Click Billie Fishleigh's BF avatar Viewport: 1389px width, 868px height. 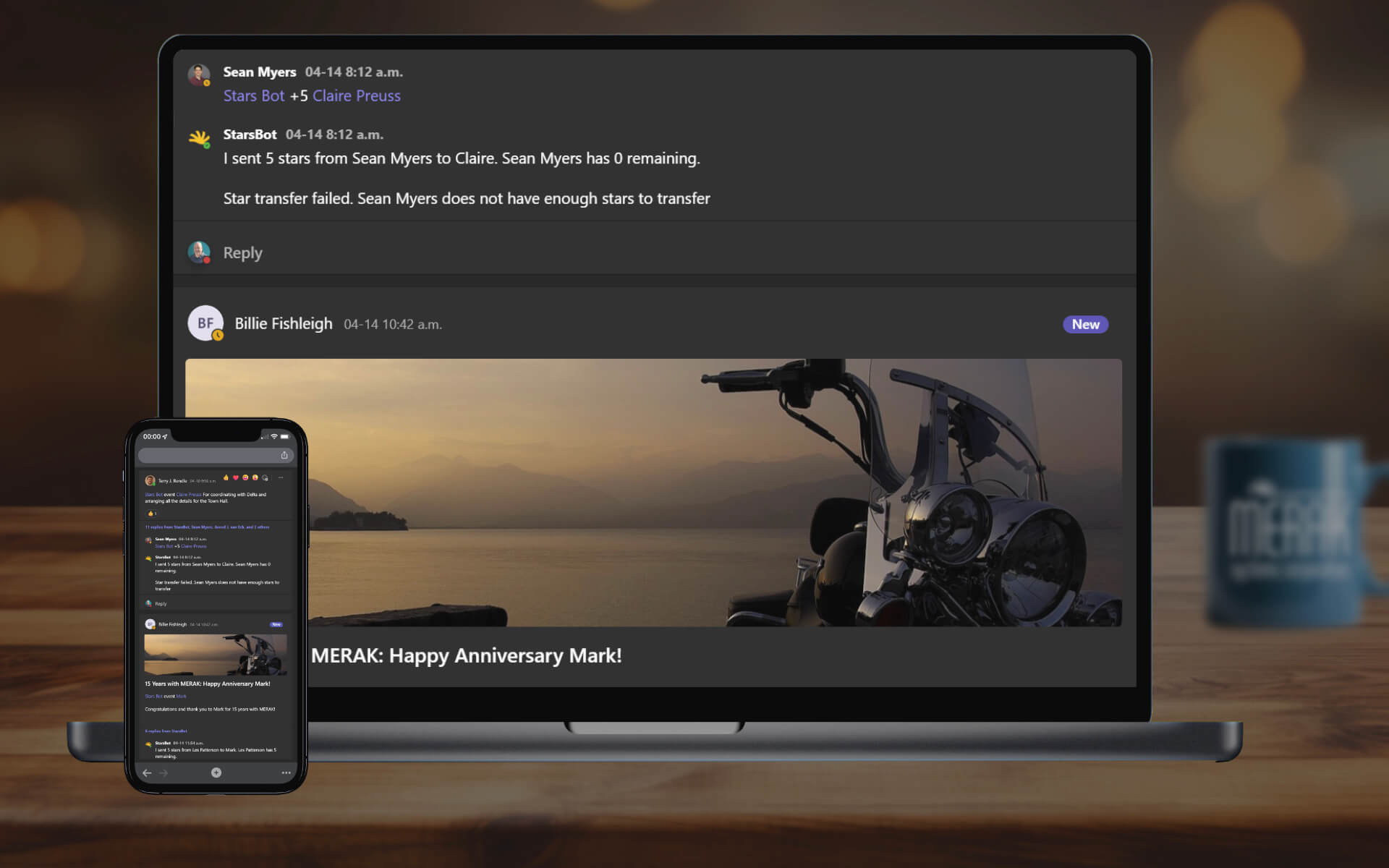coord(205,323)
